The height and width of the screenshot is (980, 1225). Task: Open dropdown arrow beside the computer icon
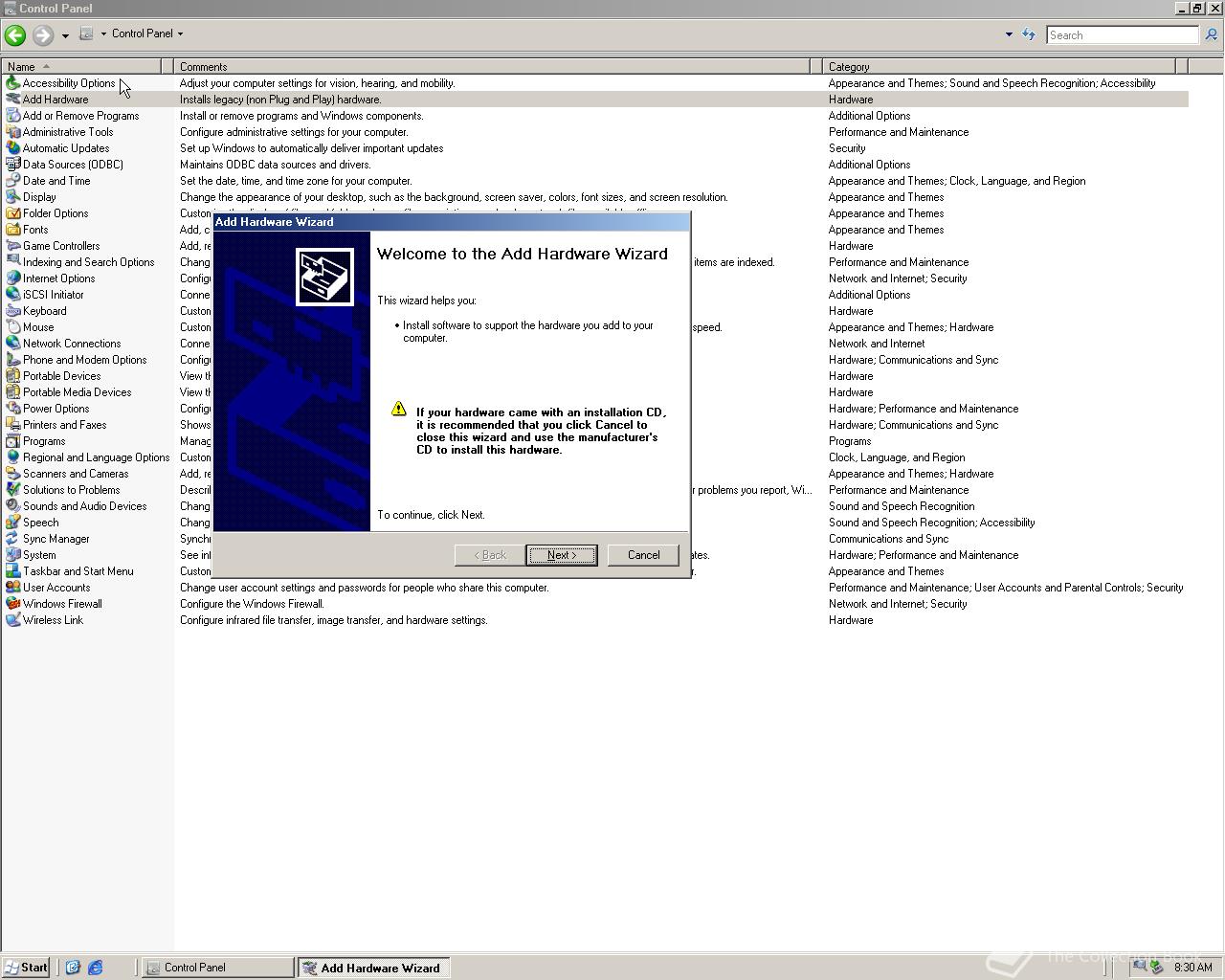point(103,33)
